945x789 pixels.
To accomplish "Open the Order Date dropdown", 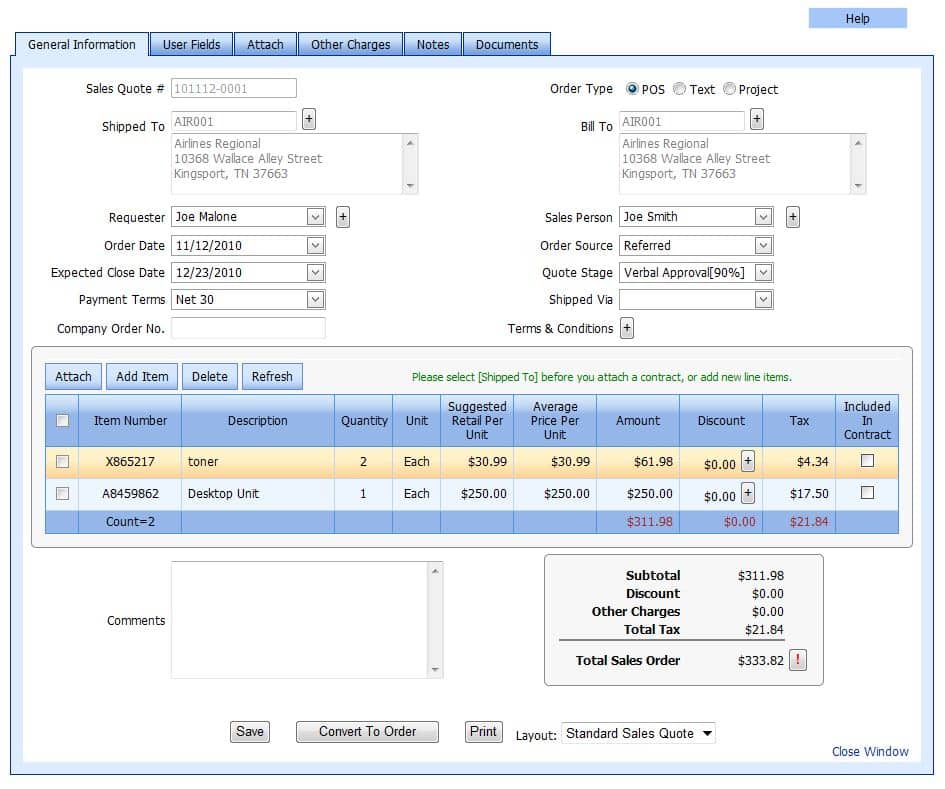I will [x=315, y=245].
